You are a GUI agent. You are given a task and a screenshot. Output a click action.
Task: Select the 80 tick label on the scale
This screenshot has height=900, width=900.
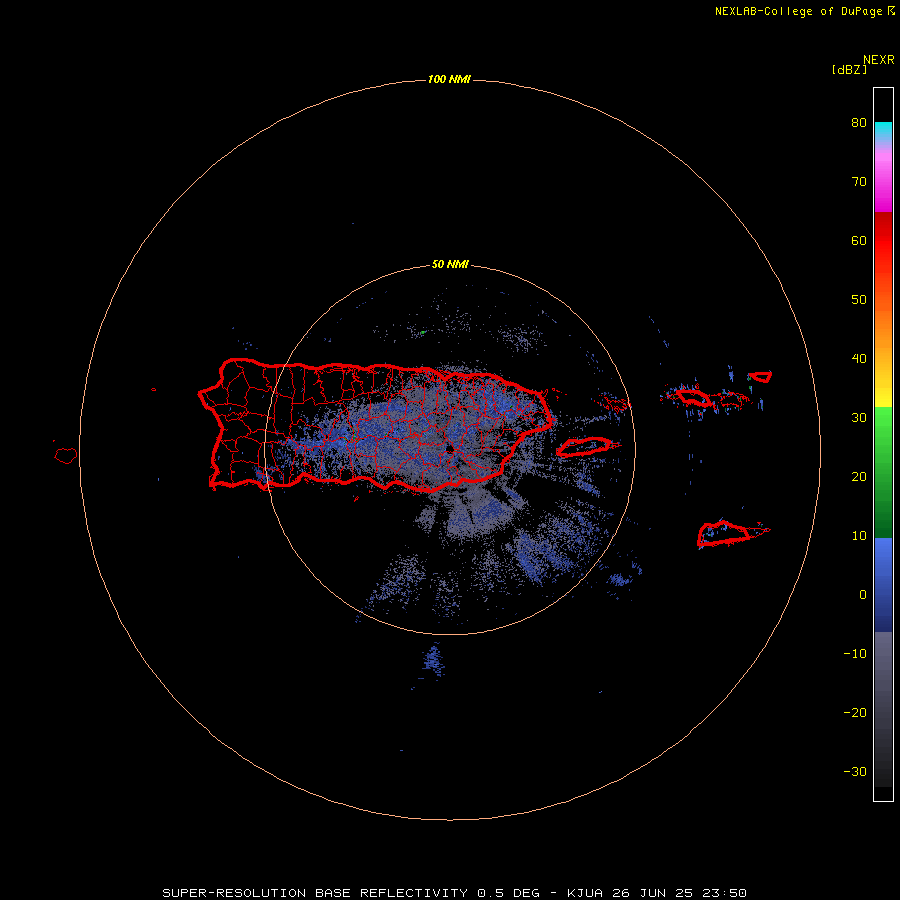tap(859, 123)
